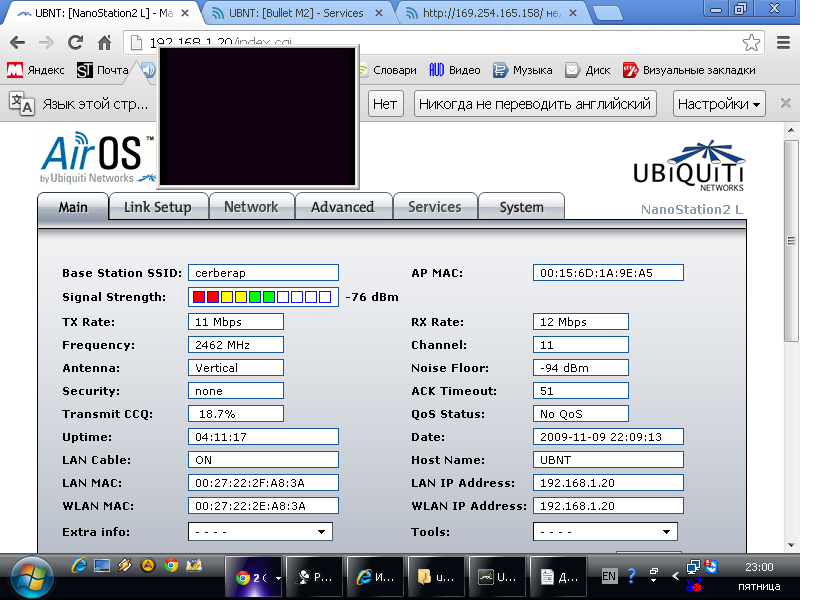Click the Нет translate button
Image resolution: width=819 pixels, height=600 pixels.
click(x=385, y=103)
